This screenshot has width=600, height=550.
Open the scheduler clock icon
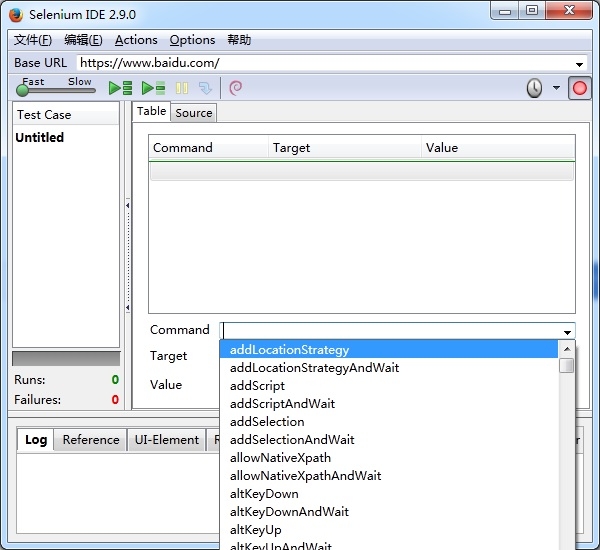(x=534, y=88)
